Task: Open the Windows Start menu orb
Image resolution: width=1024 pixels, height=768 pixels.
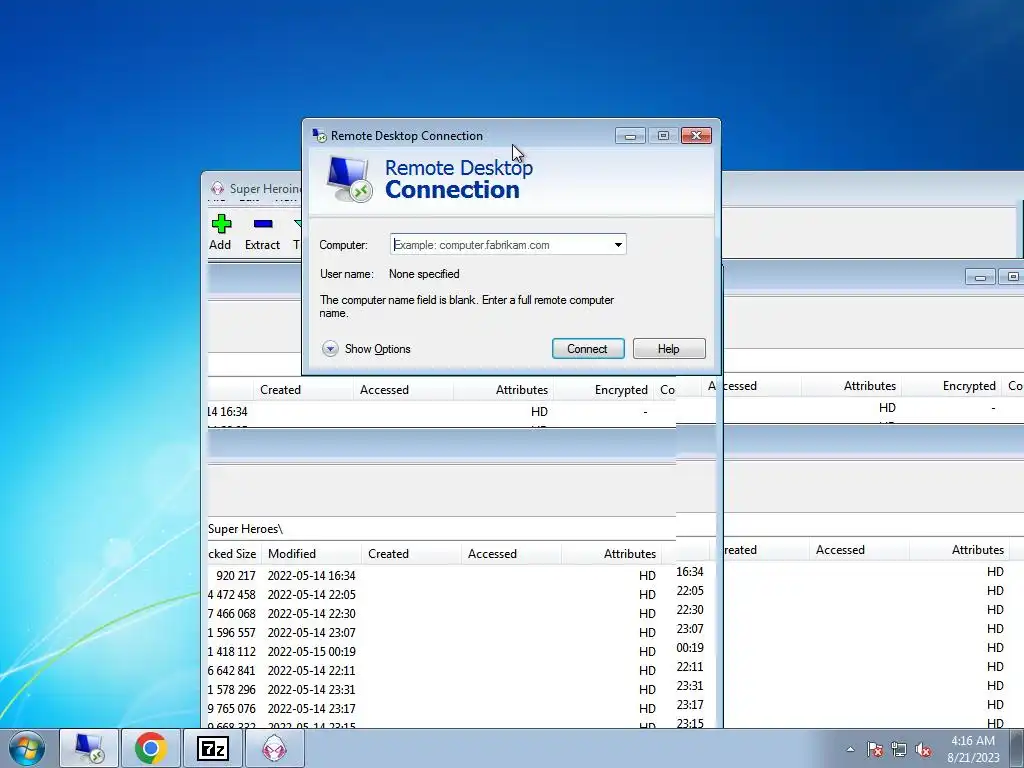Action: [x=27, y=748]
